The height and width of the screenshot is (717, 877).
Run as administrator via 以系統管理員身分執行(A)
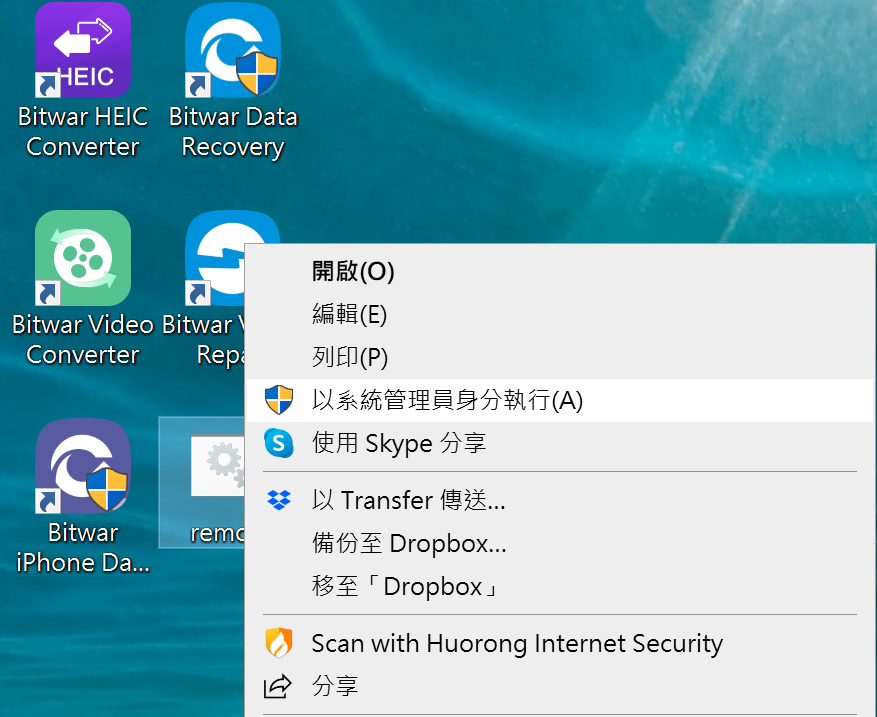[559, 400]
